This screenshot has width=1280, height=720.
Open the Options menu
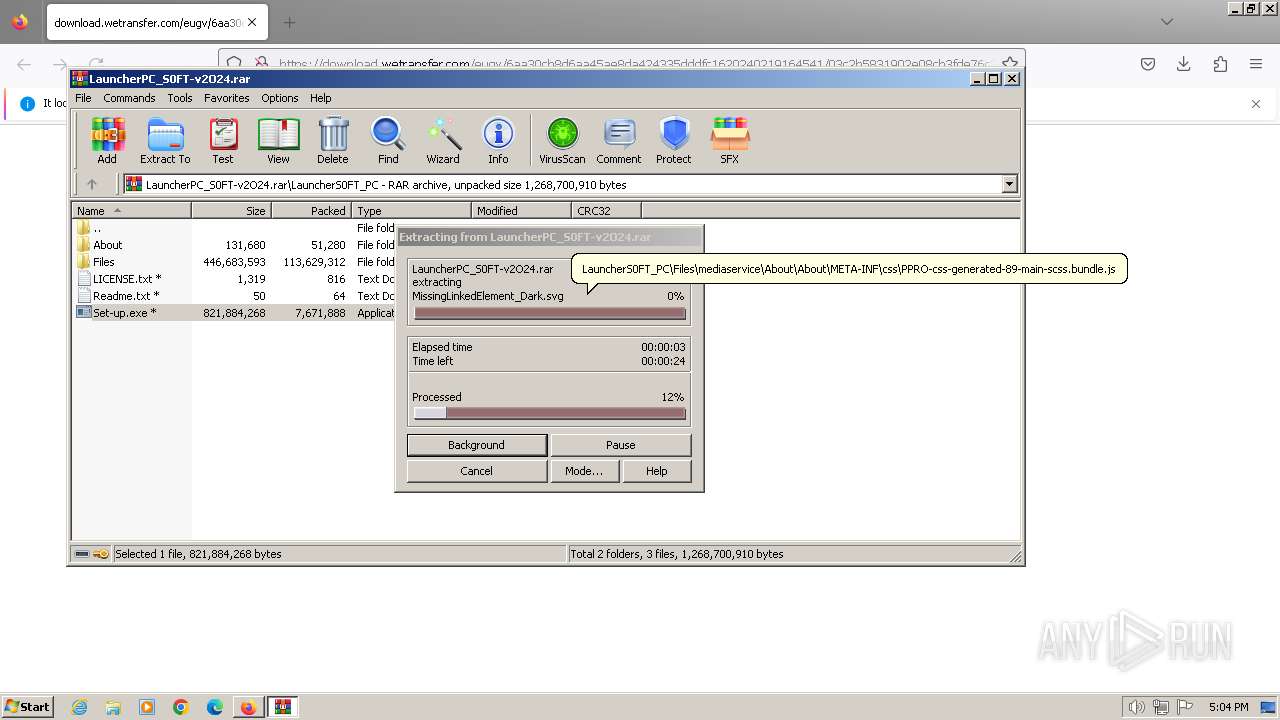point(280,98)
